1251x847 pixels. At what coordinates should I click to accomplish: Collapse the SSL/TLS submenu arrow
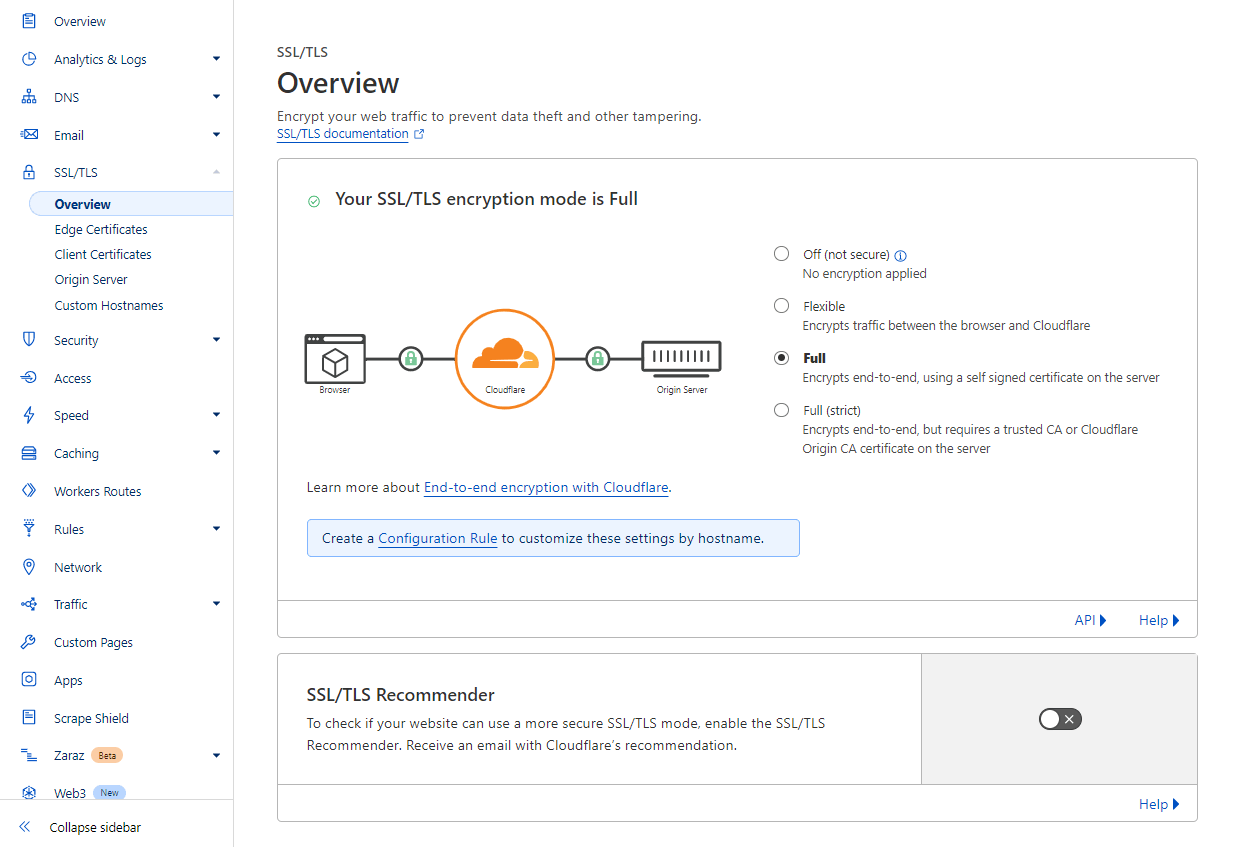click(216, 172)
